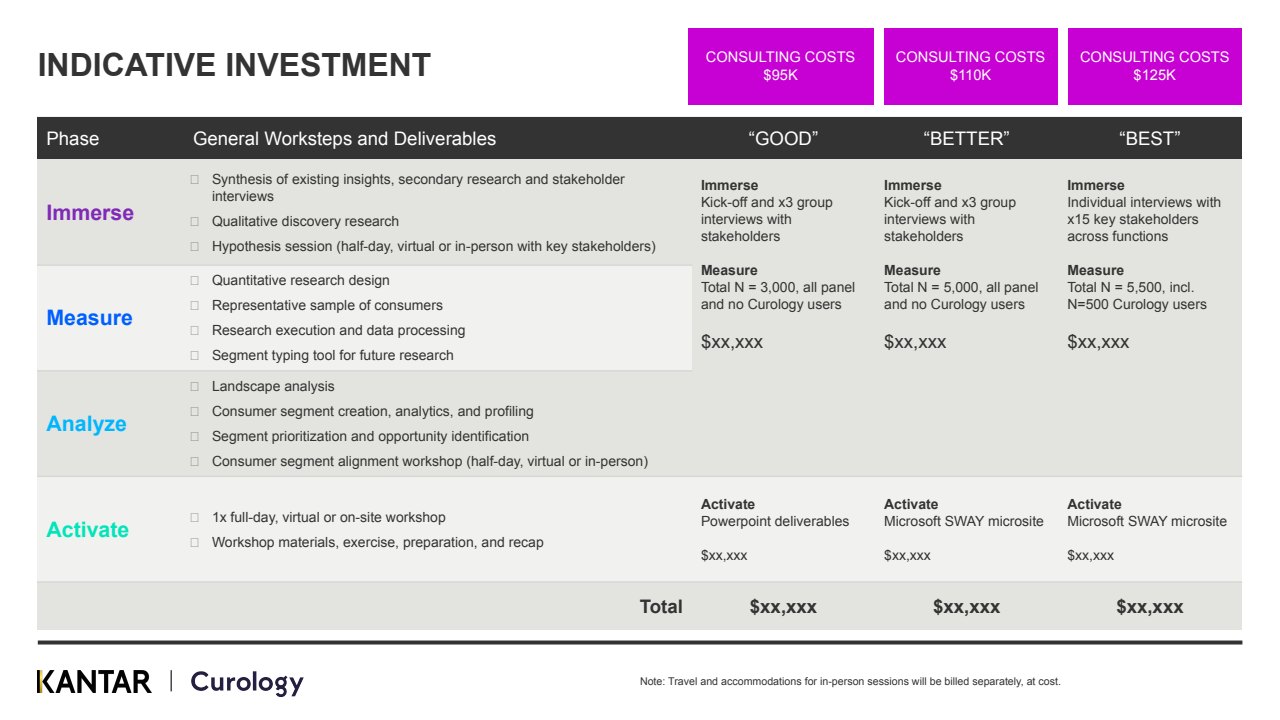Screen dimensions: 1280x720
Task: Select the $110K Consulting Costs box
Action: click(970, 66)
